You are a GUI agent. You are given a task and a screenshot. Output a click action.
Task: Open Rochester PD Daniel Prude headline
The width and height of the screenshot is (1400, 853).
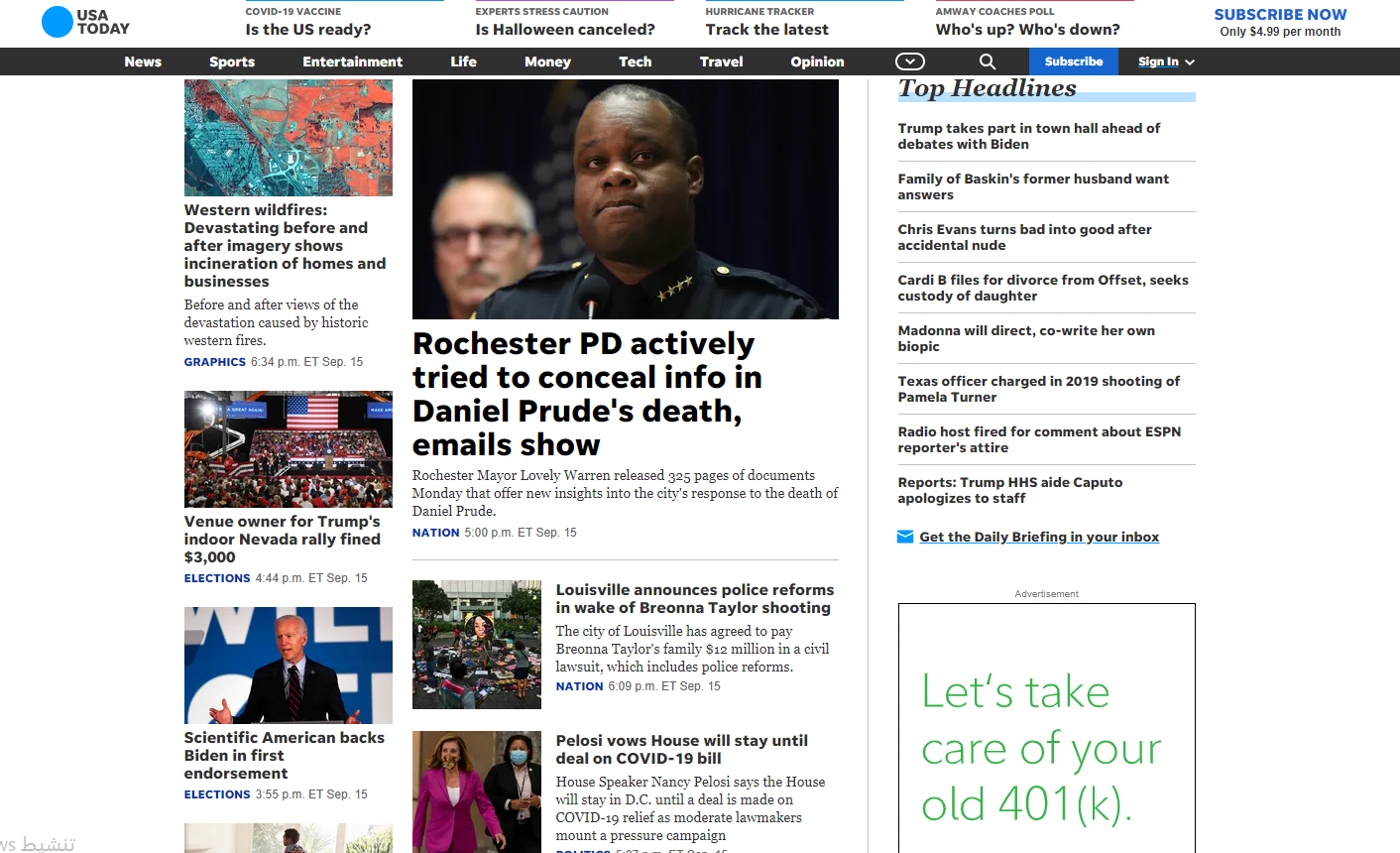click(x=587, y=394)
